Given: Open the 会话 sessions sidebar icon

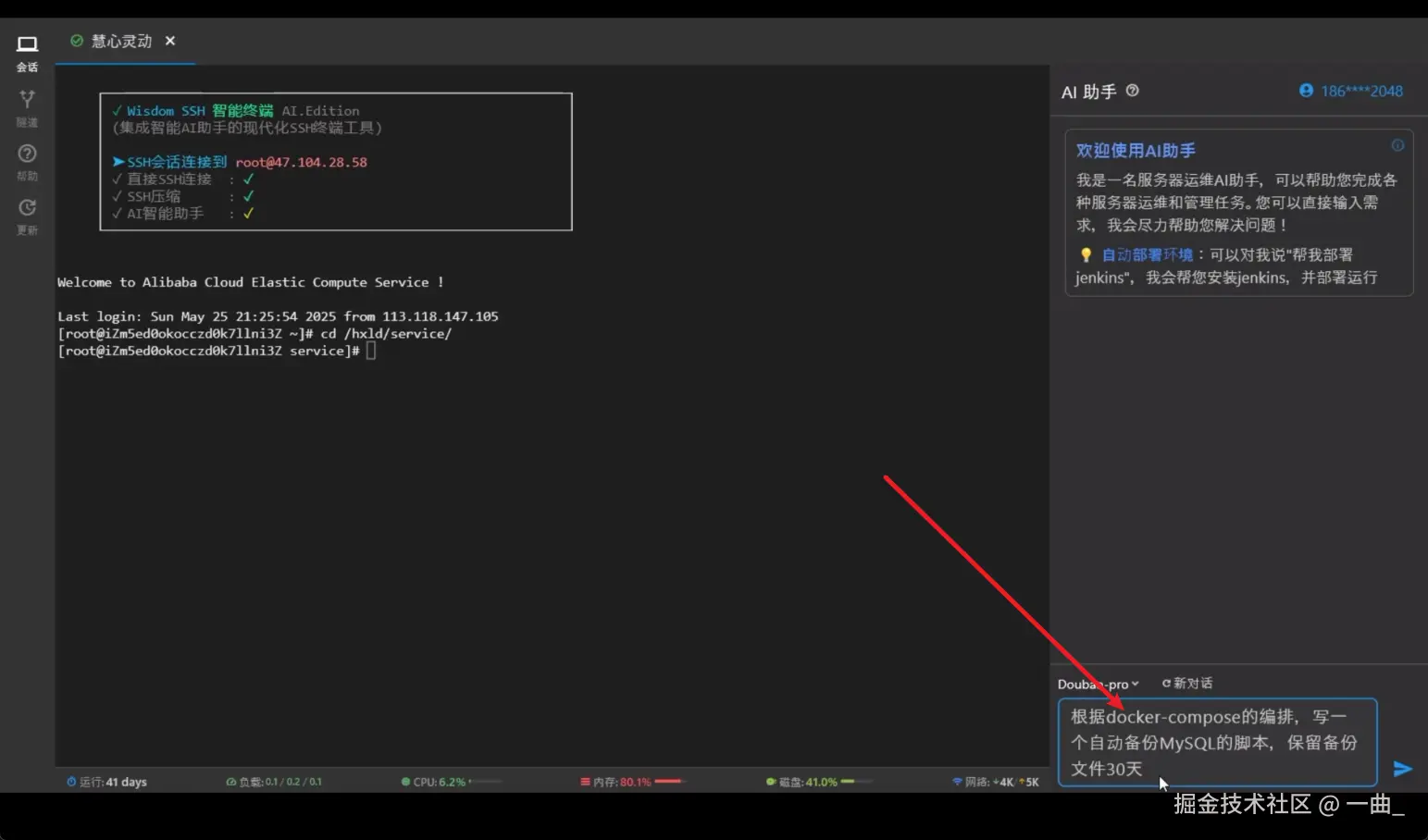Looking at the screenshot, I should click(27, 54).
